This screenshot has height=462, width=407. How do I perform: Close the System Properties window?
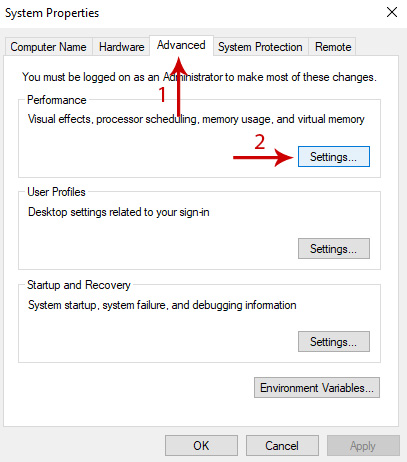coord(392,13)
